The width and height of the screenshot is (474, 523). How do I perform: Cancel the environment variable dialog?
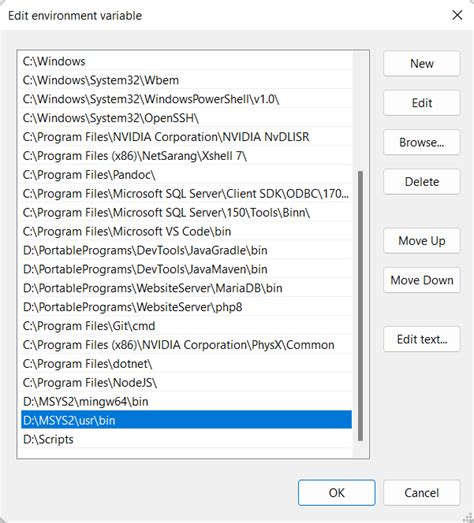(x=422, y=493)
